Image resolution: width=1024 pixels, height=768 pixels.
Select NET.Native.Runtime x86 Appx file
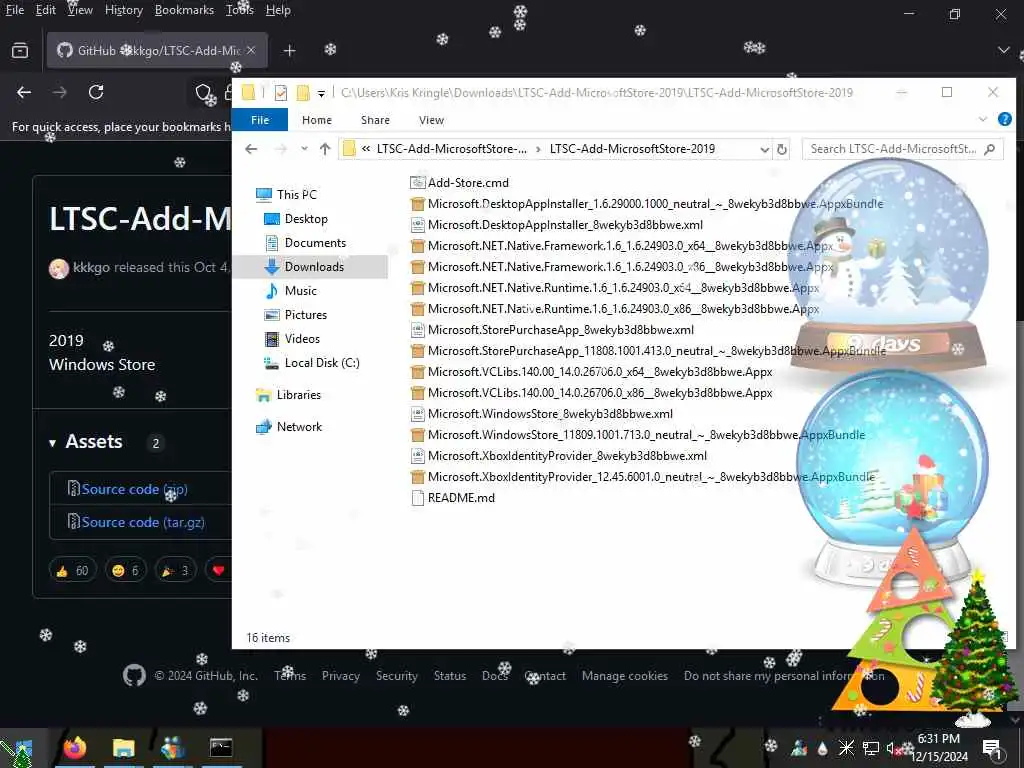615,309
